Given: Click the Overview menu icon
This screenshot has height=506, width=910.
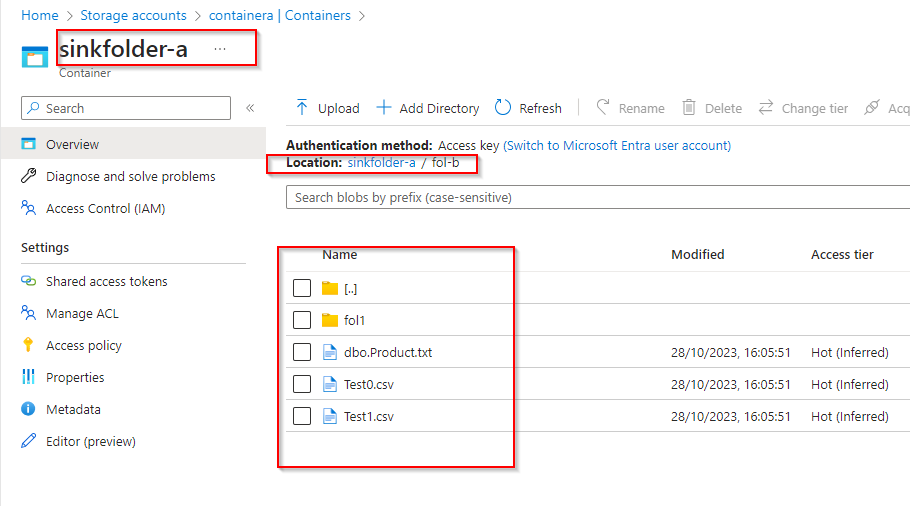Looking at the screenshot, I should pos(28,144).
